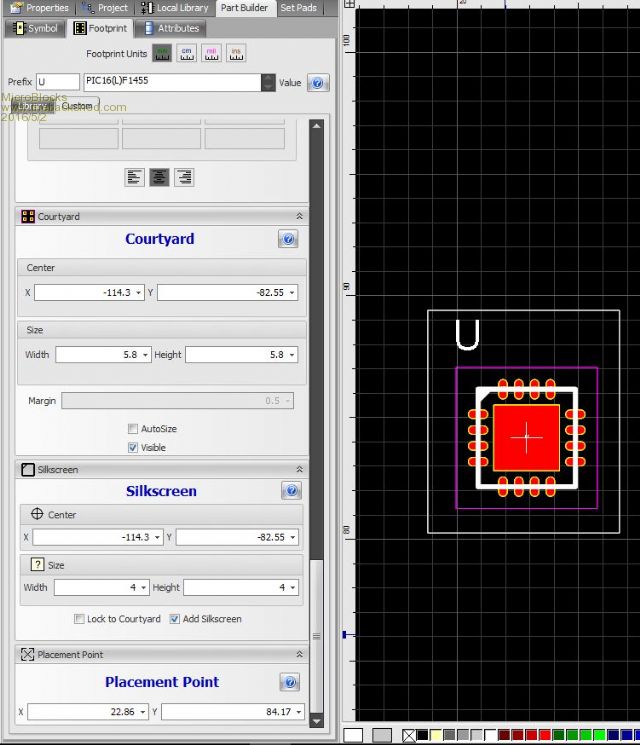Collapse the Courtyard section
The image size is (640, 745).
pyautogui.click(x=298, y=216)
